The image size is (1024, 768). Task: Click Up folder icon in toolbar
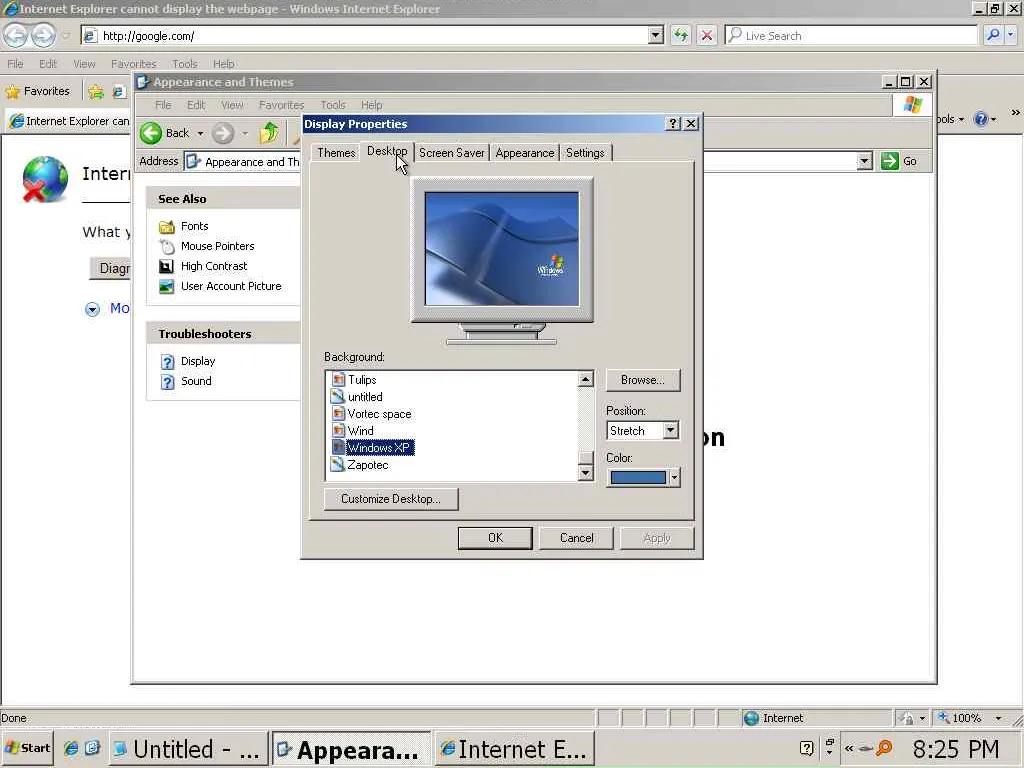point(268,133)
